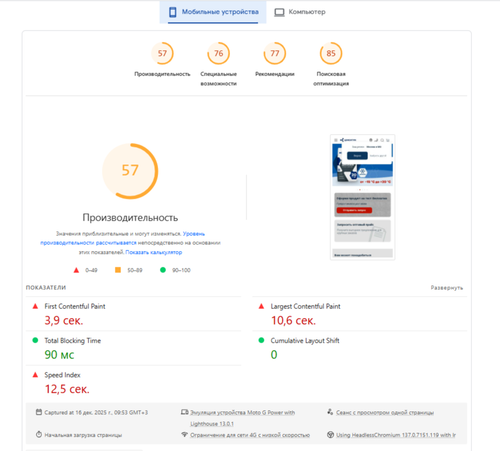The image size is (500, 451).
Task: Click the 10,6 сек. value
Action: click(293, 320)
